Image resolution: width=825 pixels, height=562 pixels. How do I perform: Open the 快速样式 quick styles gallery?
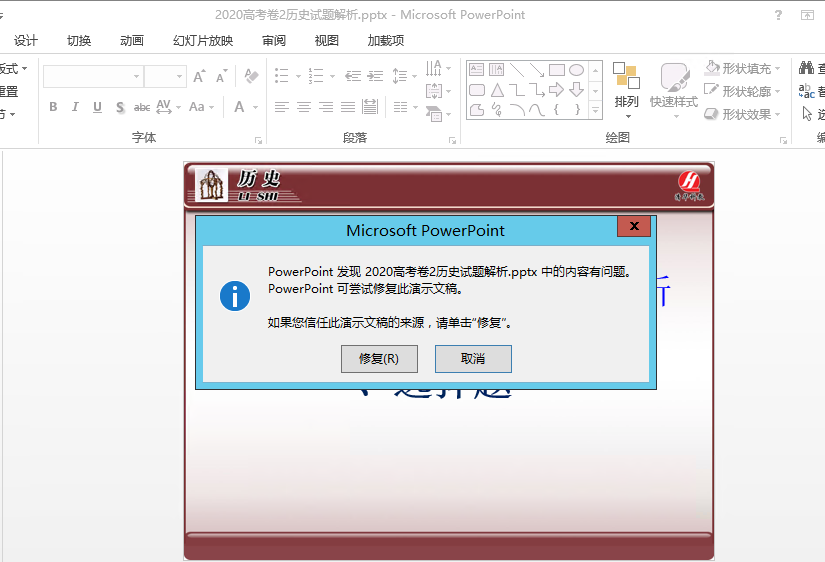click(674, 91)
